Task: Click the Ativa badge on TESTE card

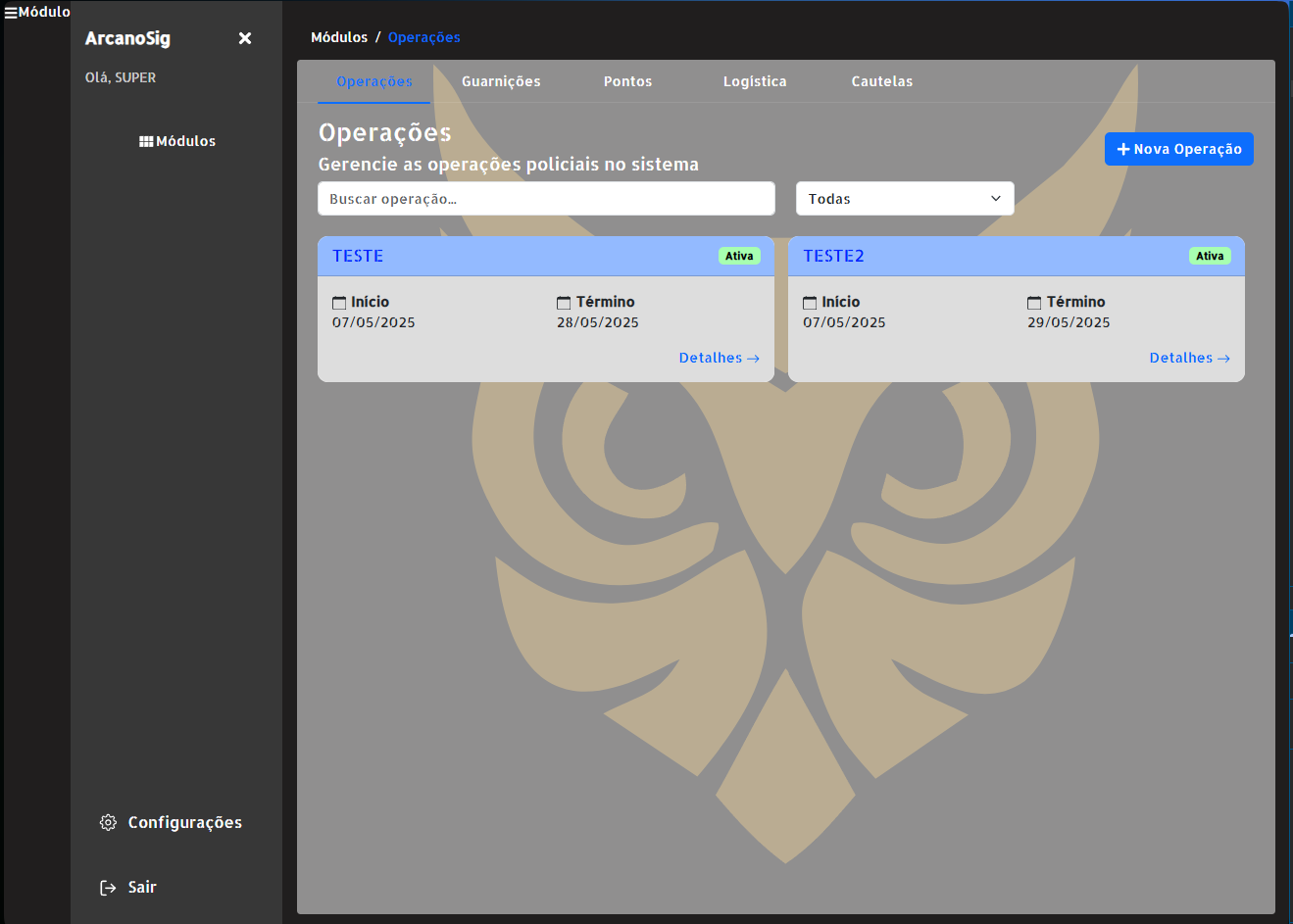Action: (739, 256)
